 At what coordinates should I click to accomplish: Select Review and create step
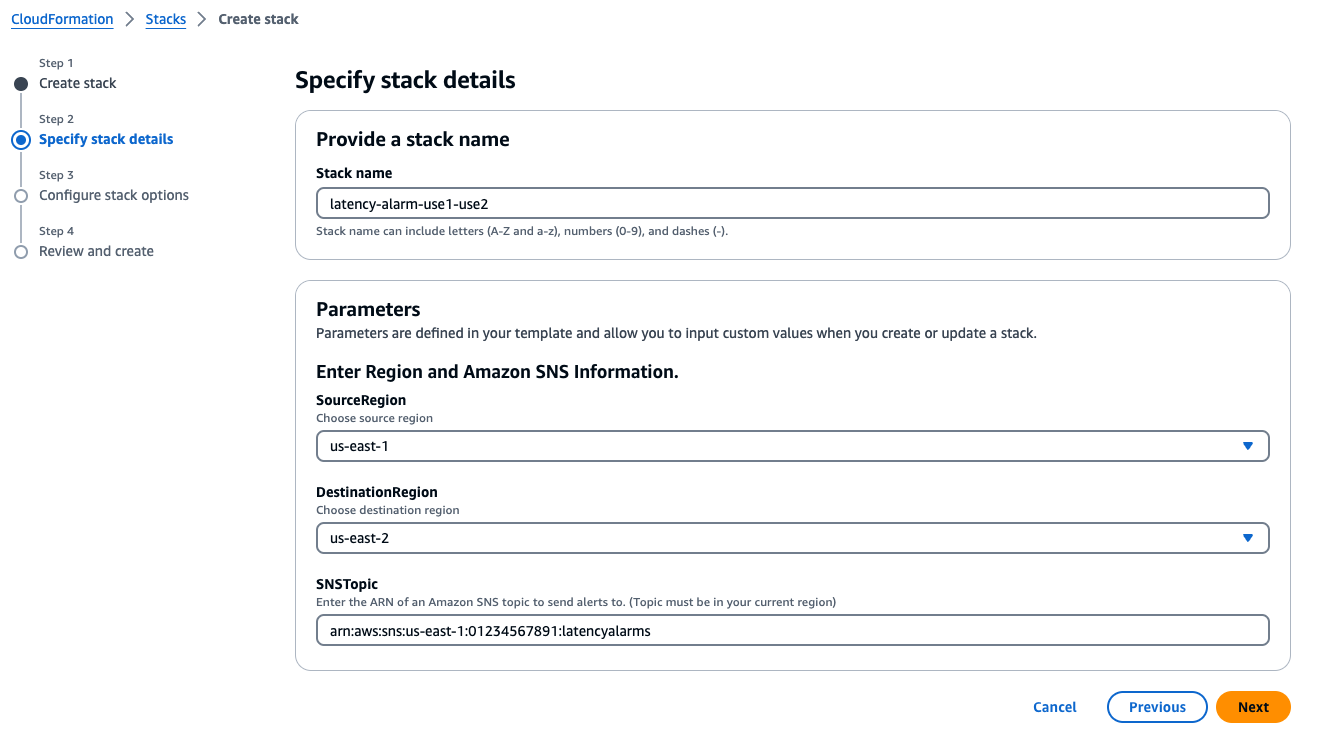[x=96, y=252]
